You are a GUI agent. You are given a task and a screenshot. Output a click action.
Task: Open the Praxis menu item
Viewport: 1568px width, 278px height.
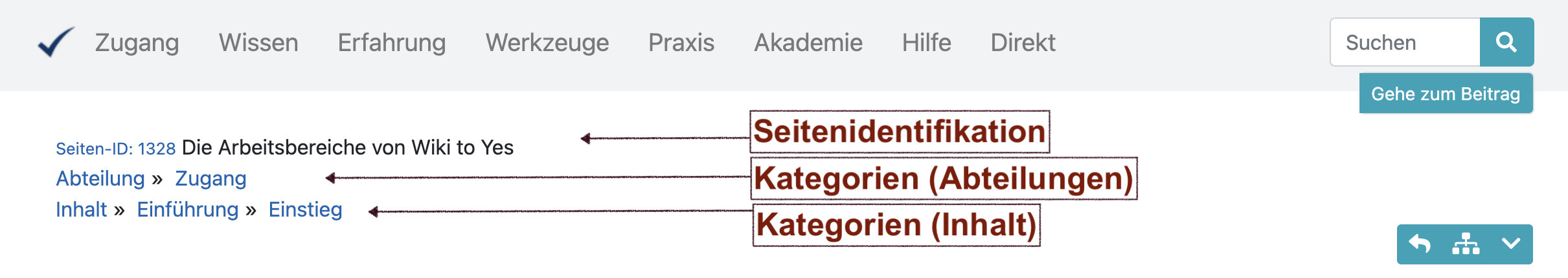(x=681, y=43)
